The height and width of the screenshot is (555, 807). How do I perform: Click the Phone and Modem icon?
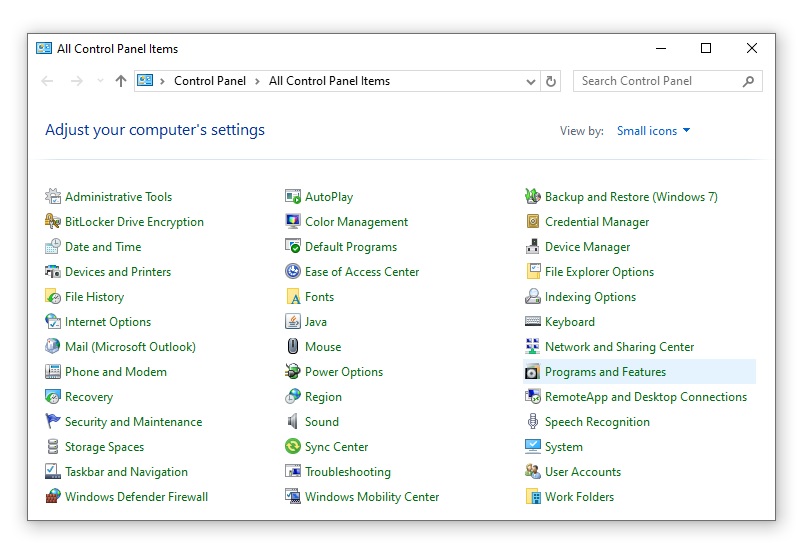click(52, 371)
